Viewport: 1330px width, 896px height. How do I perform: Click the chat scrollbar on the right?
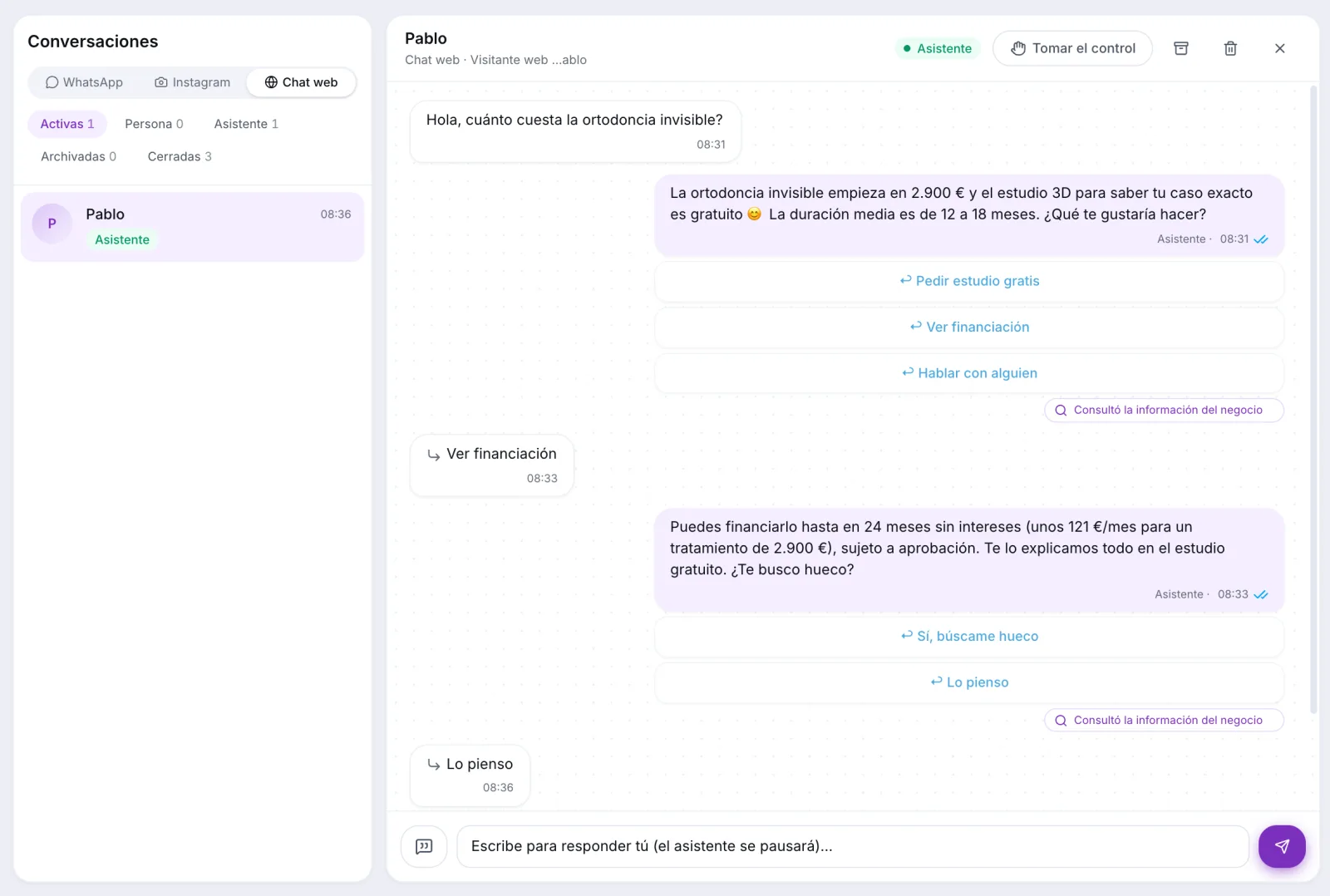pos(1313,399)
